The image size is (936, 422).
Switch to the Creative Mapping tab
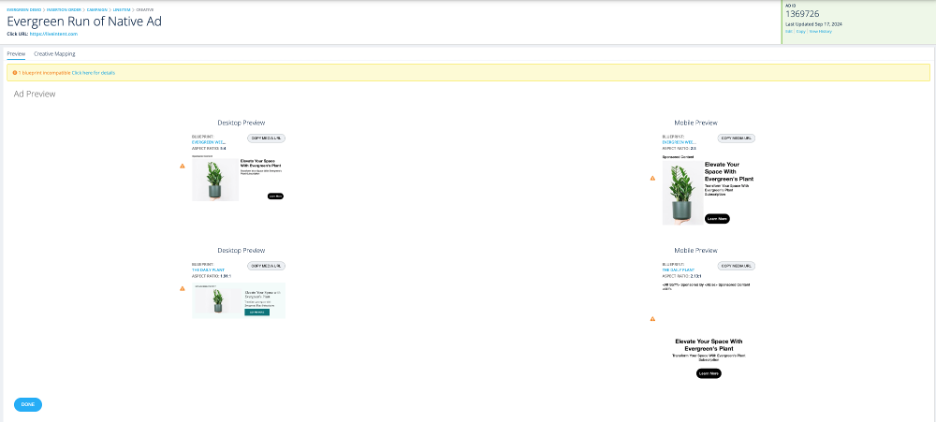point(54,54)
